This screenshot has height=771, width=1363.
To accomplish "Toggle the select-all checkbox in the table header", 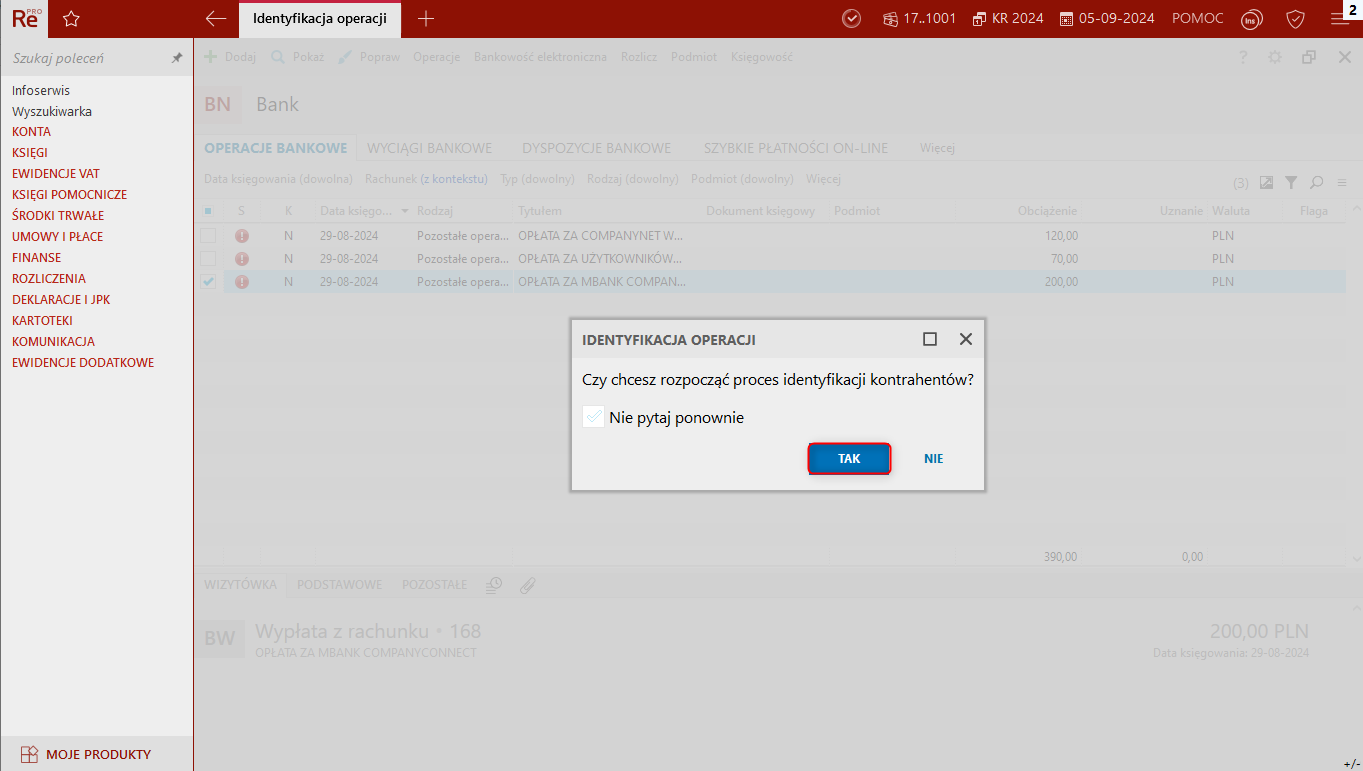I will tap(208, 211).
